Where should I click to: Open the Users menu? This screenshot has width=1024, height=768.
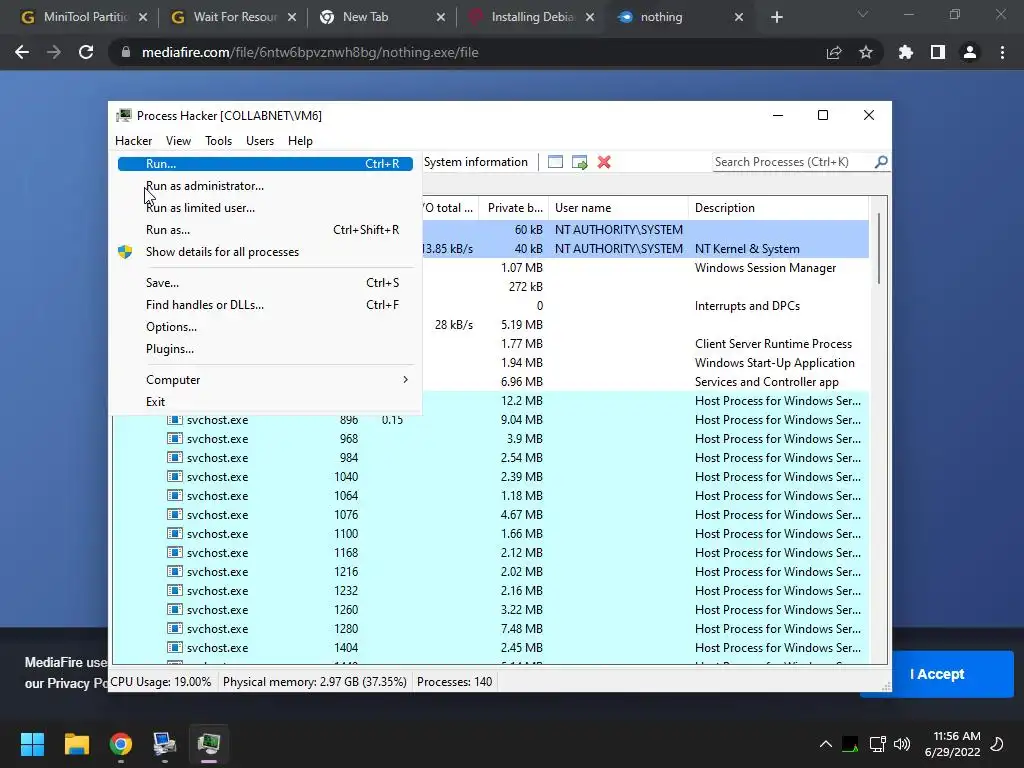click(260, 141)
